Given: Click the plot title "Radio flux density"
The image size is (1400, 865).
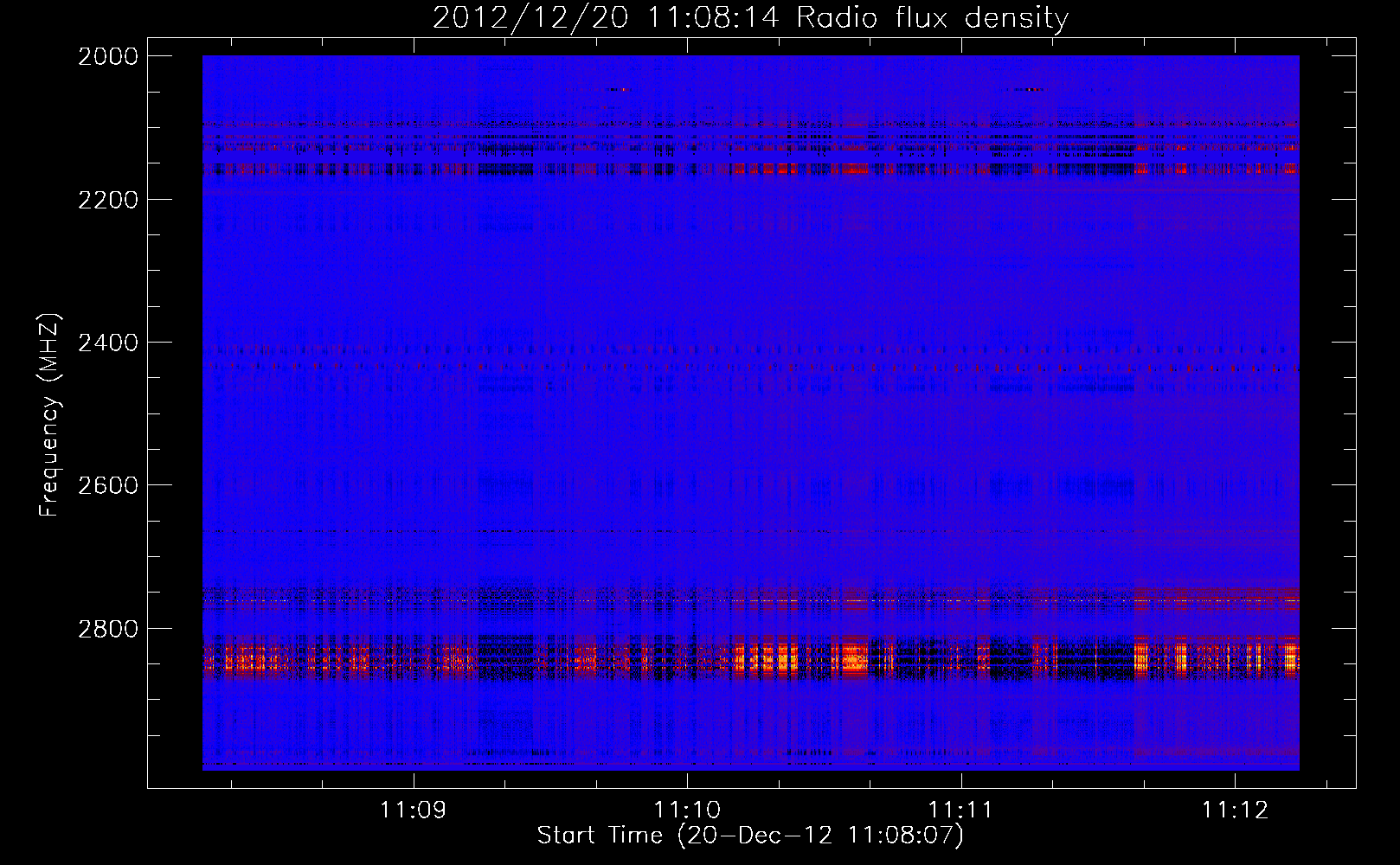Looking at the screenshot, I should point(750,17).
